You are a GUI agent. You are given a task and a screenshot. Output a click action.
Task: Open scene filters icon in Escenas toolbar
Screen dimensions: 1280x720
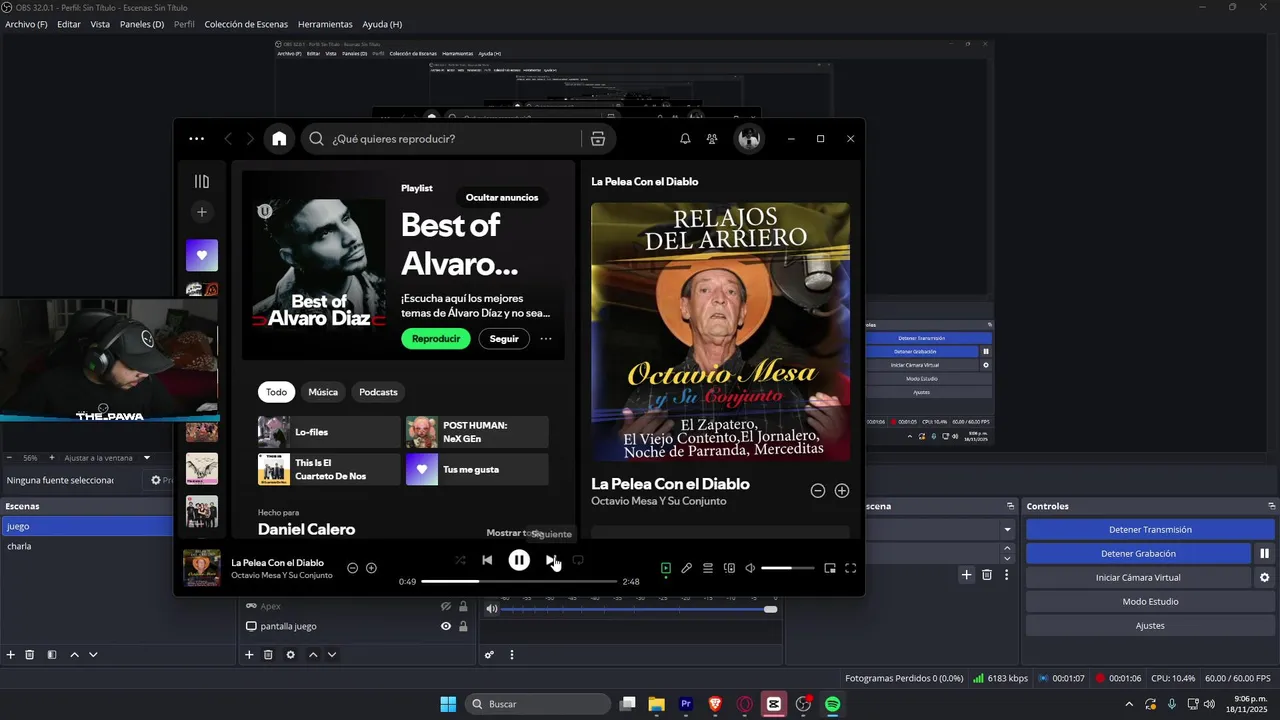coord(52,655)
